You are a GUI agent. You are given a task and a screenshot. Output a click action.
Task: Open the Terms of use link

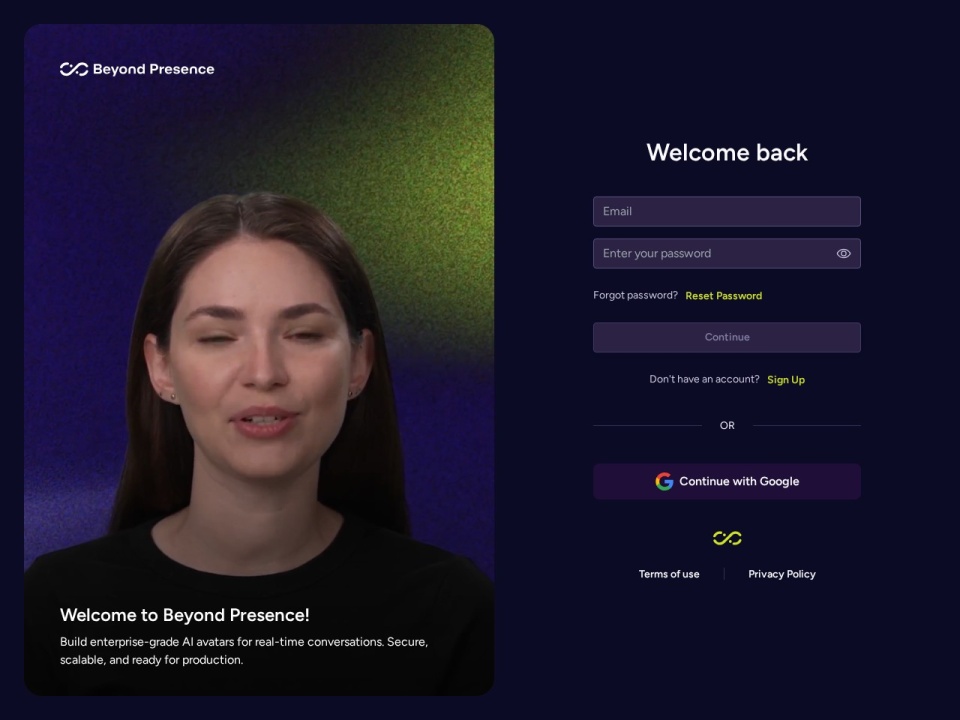point(669,574)
